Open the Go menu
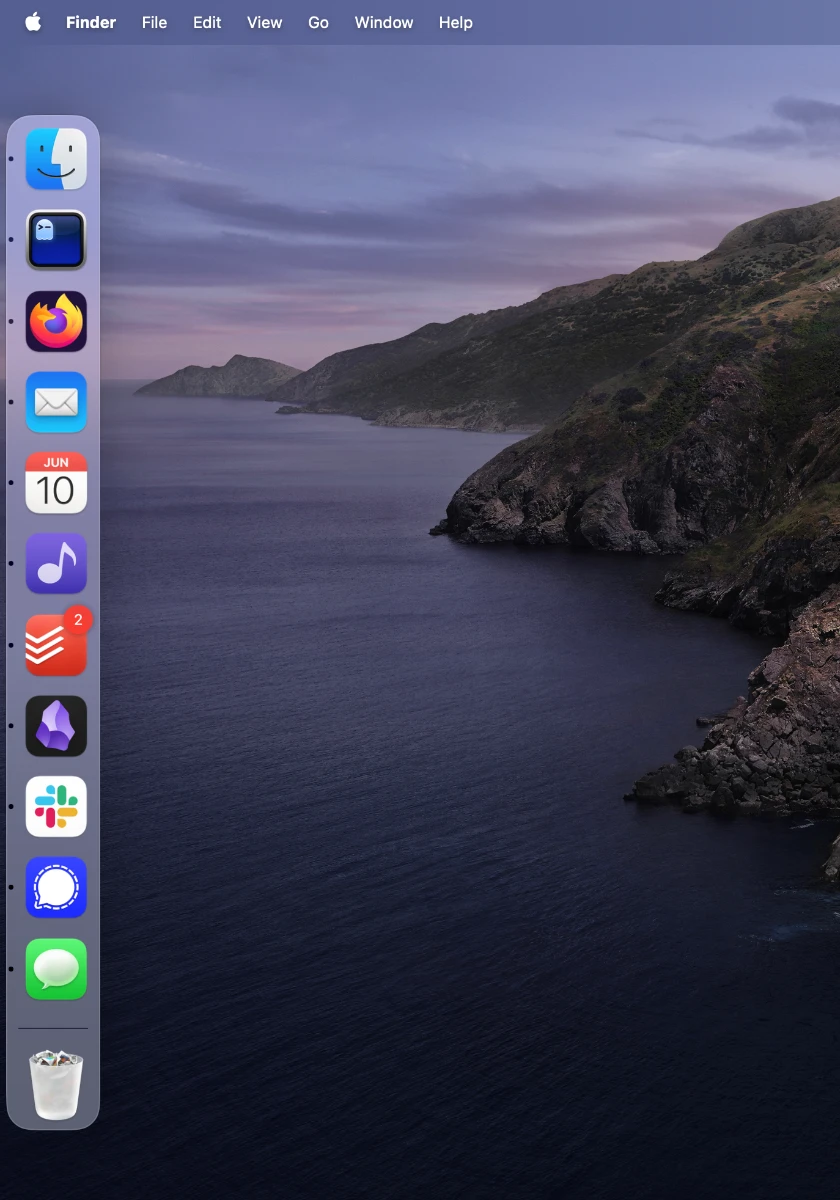Viewport: 840px width, 1200px height. [318, 22]
